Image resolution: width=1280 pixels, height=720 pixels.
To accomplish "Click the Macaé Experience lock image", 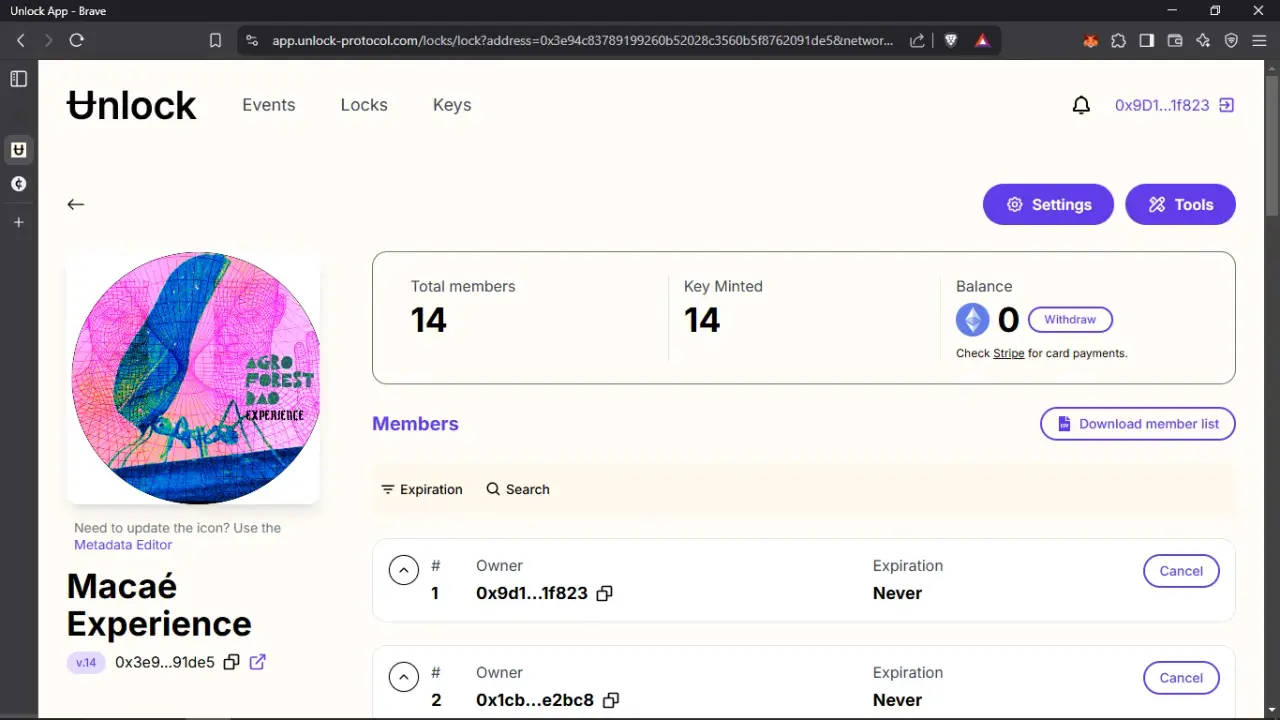I will tap(193, 378).
